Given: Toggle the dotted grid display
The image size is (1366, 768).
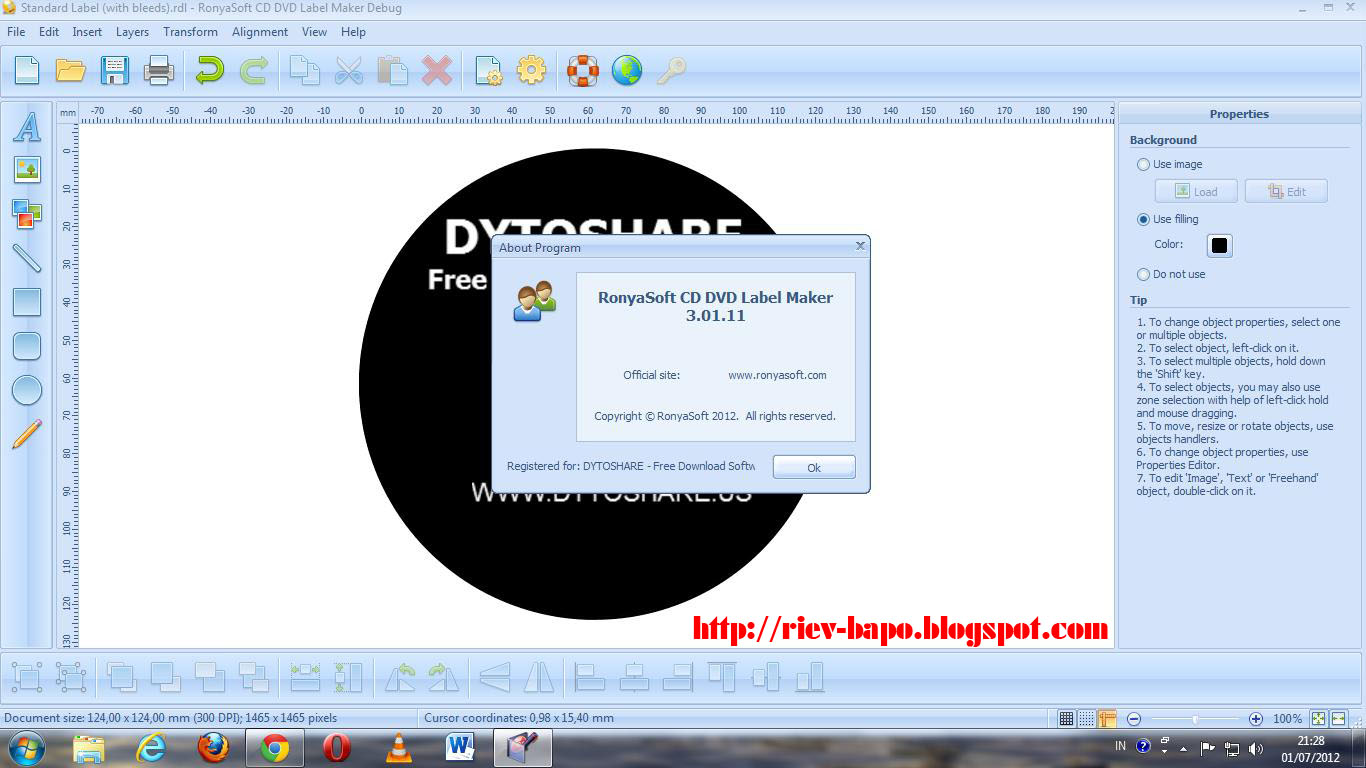Looking at the screenshot, I should click(x=1087, y=718).
